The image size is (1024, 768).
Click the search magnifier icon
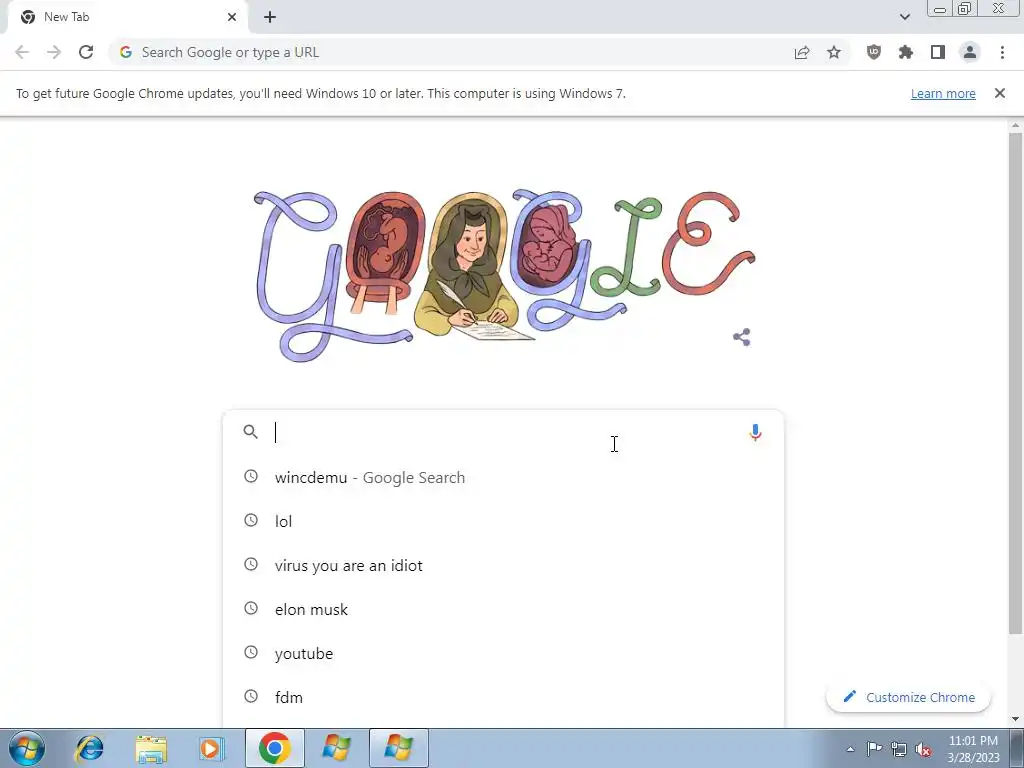coord(251,432)
